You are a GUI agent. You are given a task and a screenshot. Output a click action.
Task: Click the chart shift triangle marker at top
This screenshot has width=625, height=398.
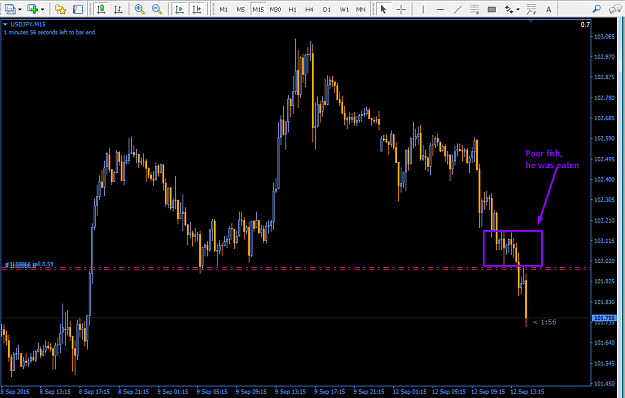pyautogui.click(x=531, y=21)
